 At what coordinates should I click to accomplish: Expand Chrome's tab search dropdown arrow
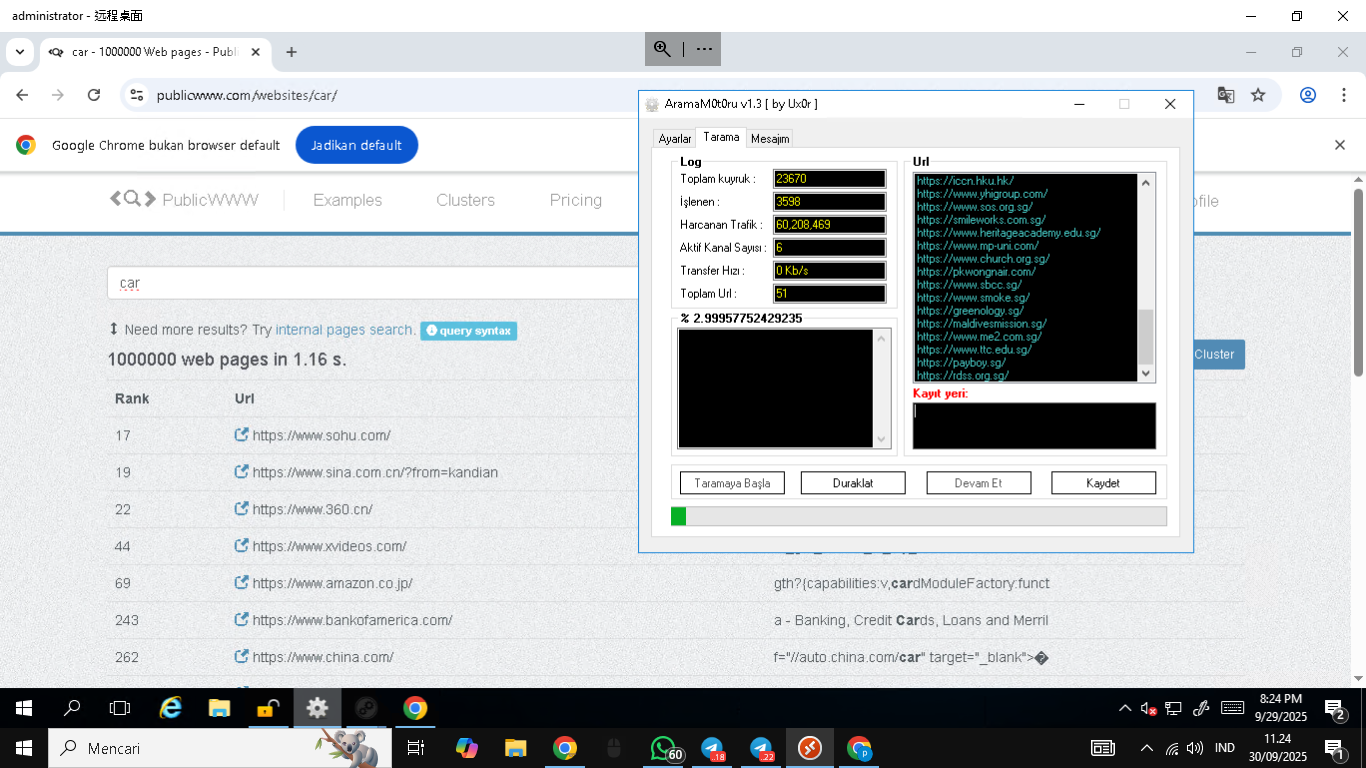tap(19, 52)
